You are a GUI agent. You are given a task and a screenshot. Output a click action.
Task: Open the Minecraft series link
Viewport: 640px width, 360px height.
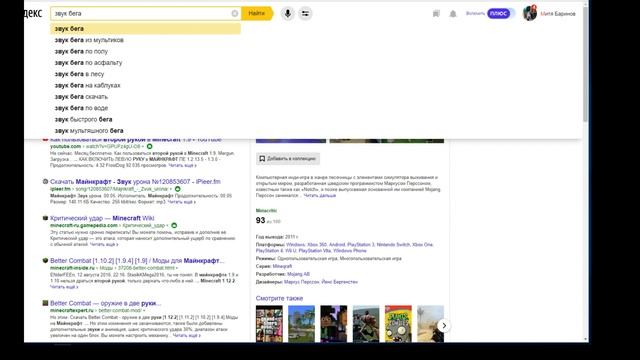[x=282, y=266]
